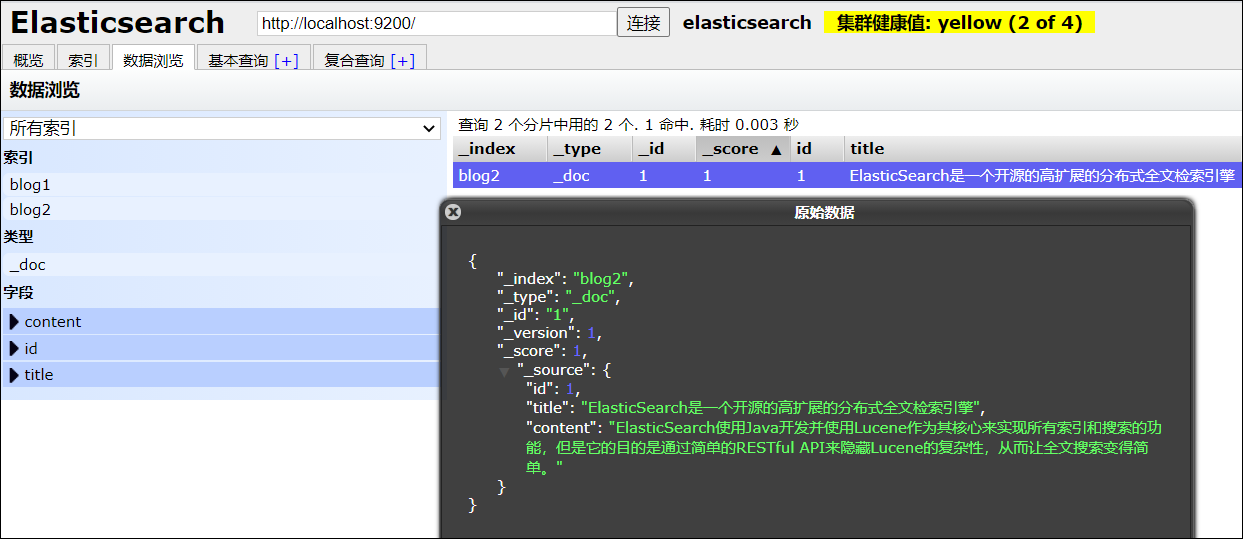
Task: Sort by the id column header
Action: pos(817,149)
